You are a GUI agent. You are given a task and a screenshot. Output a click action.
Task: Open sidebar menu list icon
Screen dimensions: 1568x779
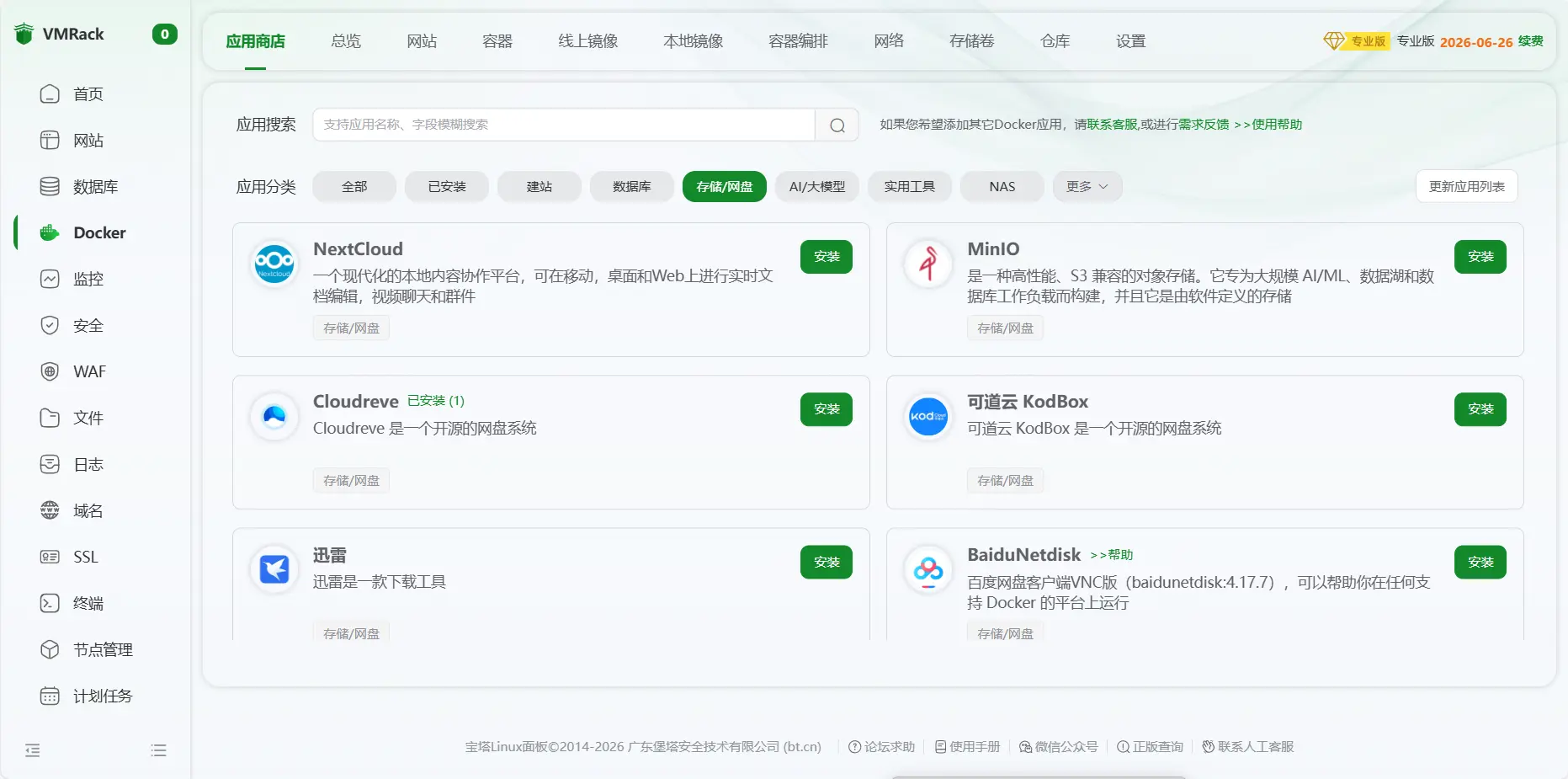tap(158, 750)
